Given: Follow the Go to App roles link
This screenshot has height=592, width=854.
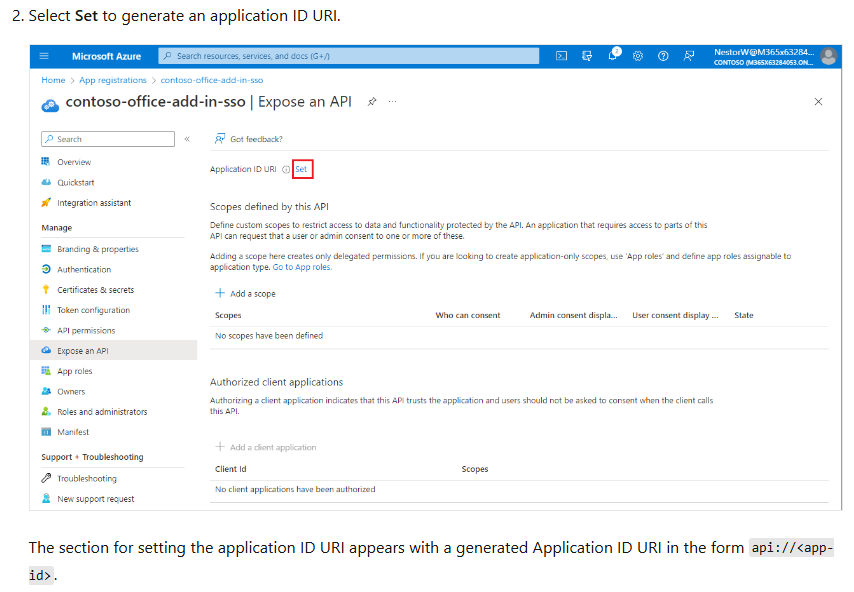Looking at the screenshot, I should click(302, 267).
